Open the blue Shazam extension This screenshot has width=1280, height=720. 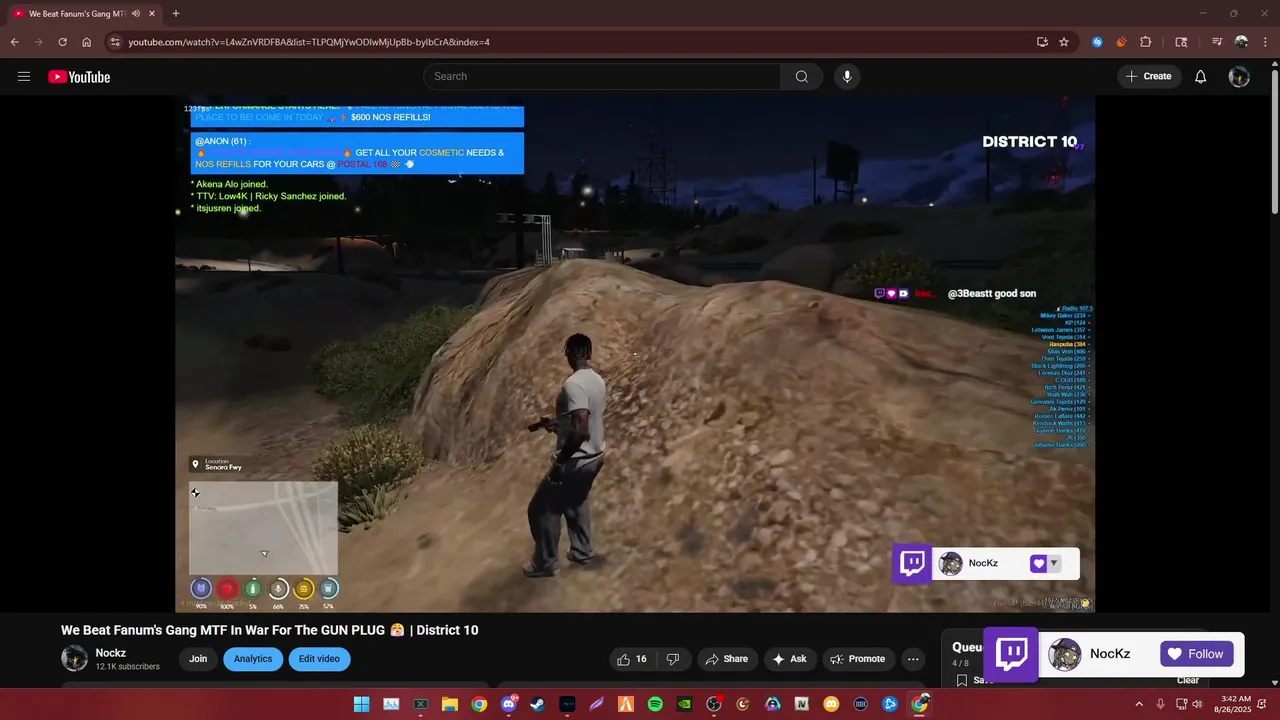[x=1098, y=42]
